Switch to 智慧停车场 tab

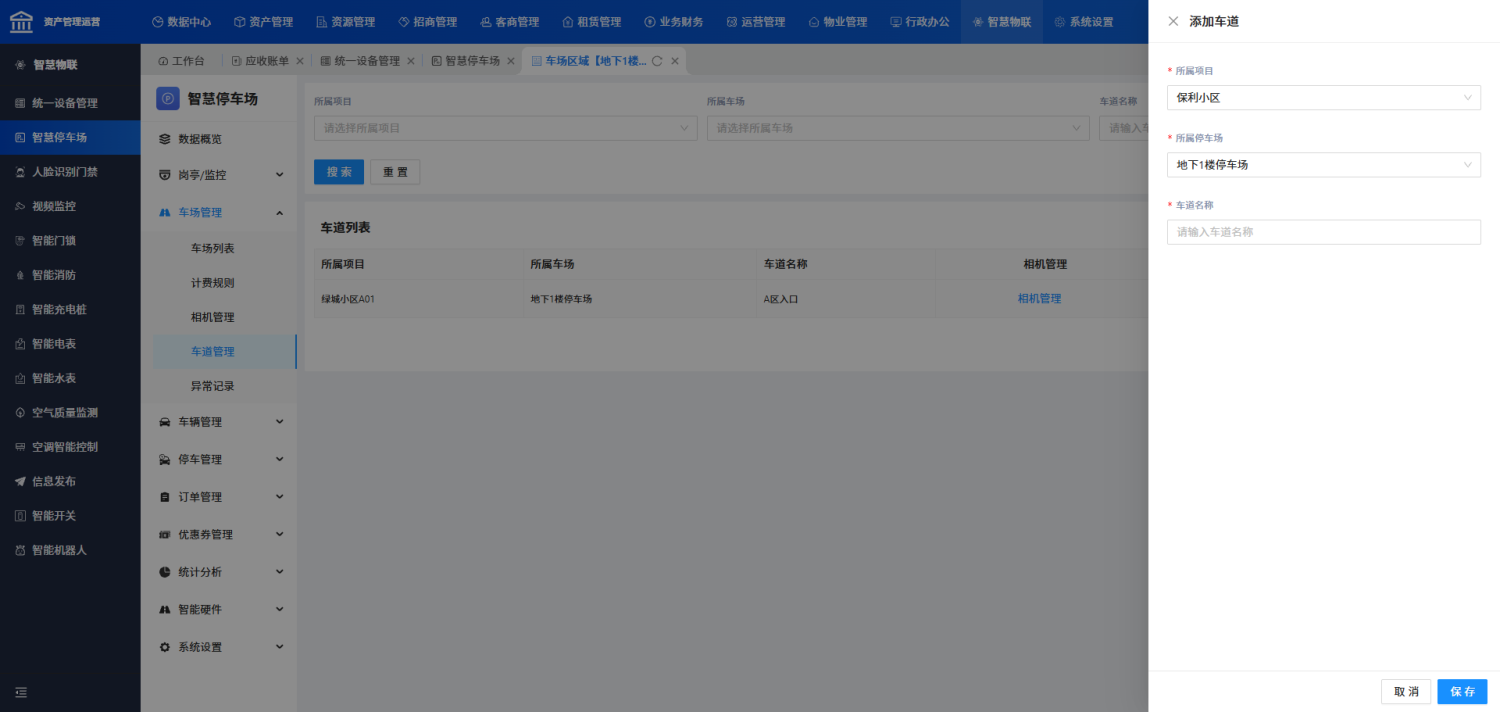coord(465,61)
